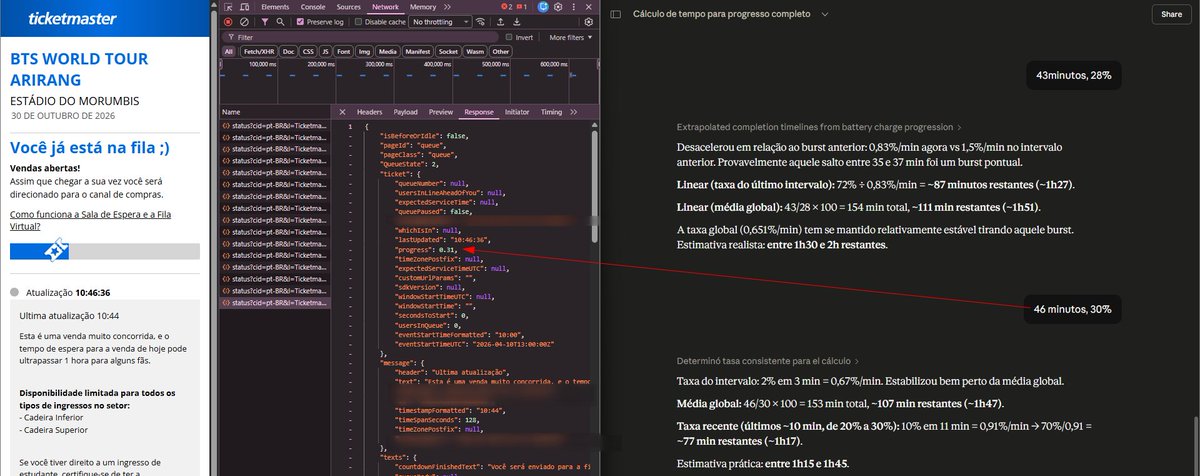Select the highlighted last status request row
The width and height of the screenshot is (1200, 476).
click(x=275, y=302)
